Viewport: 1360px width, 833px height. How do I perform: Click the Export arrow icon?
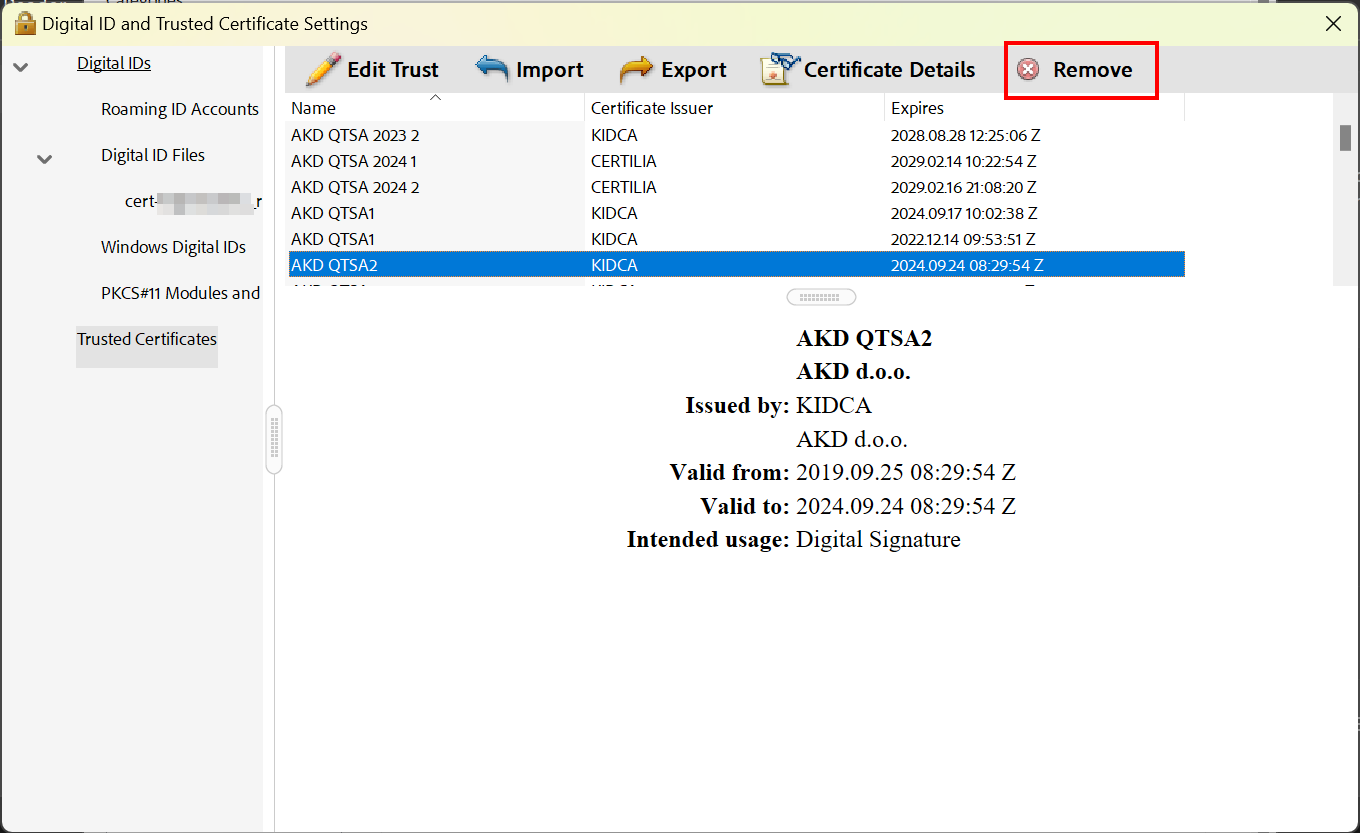click(x=637, y=69)
